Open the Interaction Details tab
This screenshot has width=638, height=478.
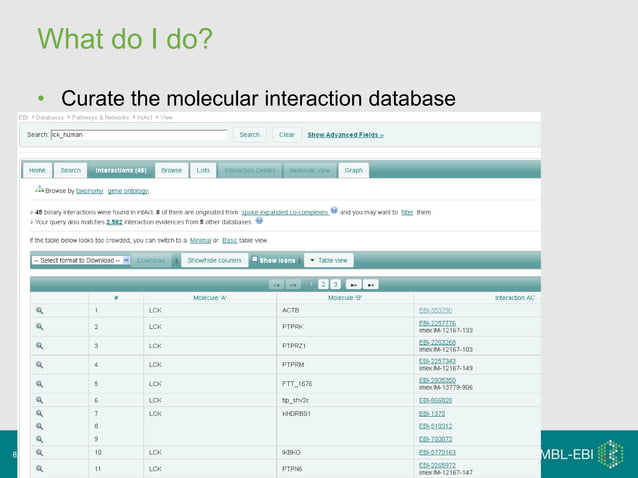pos(250,170)
